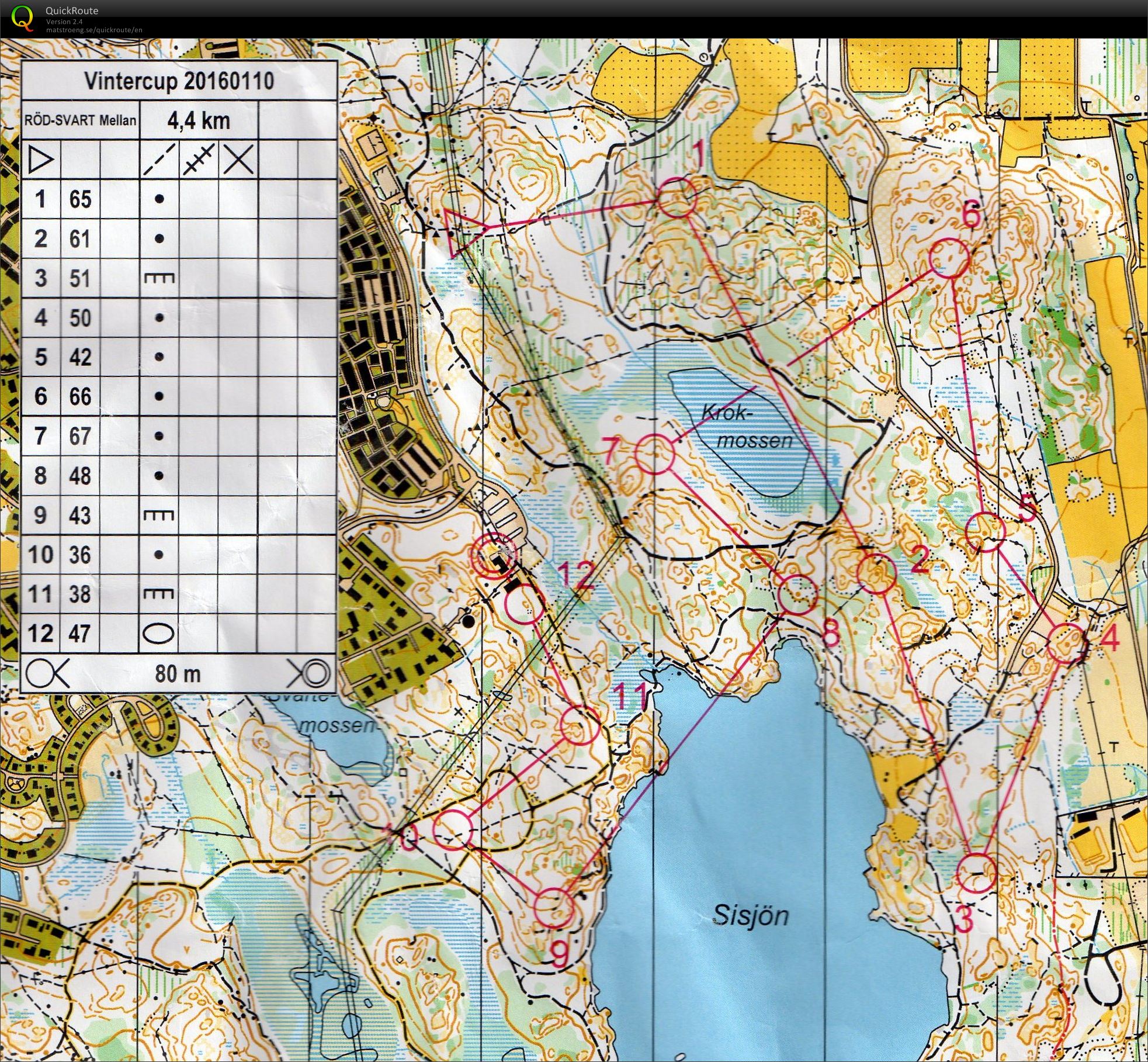
Task: Click the fence symbol in table header
Action: [199, 160]
